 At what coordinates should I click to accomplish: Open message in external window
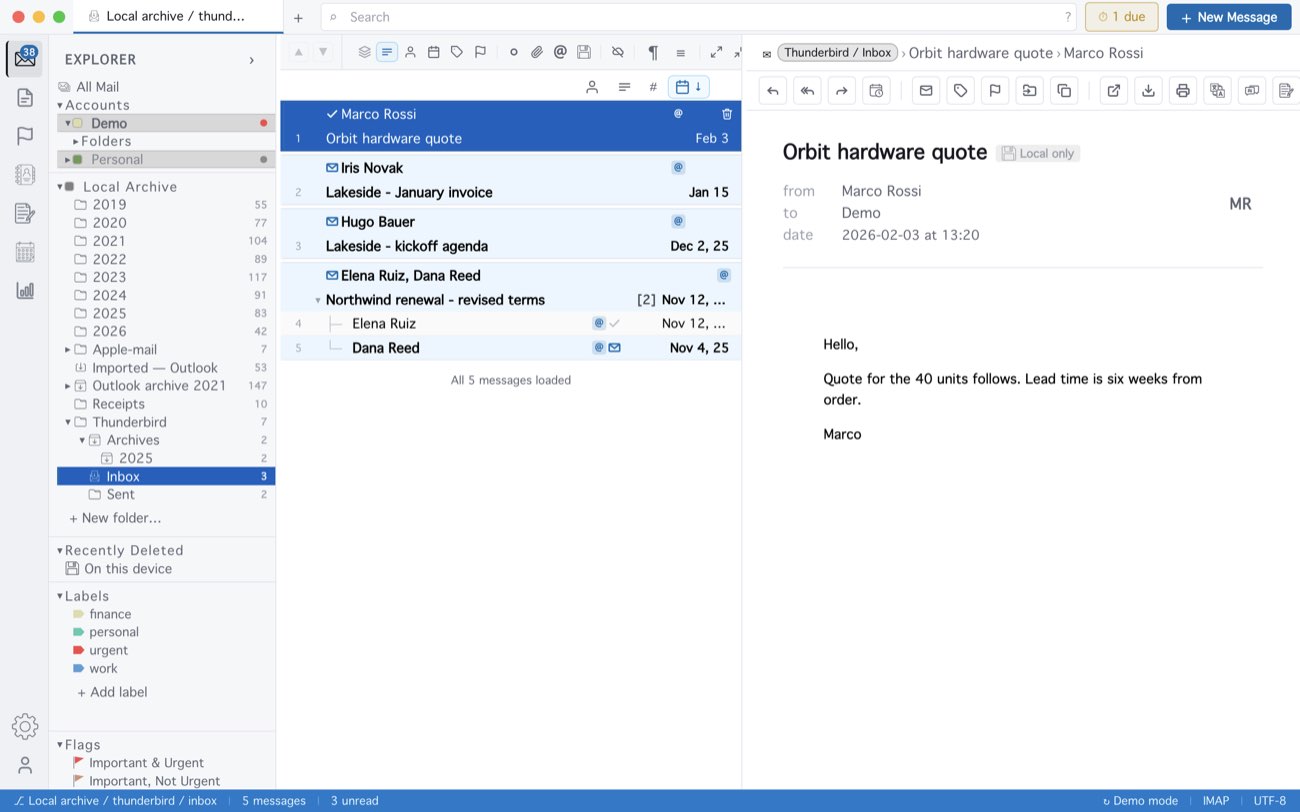[x=1114, y=91]
